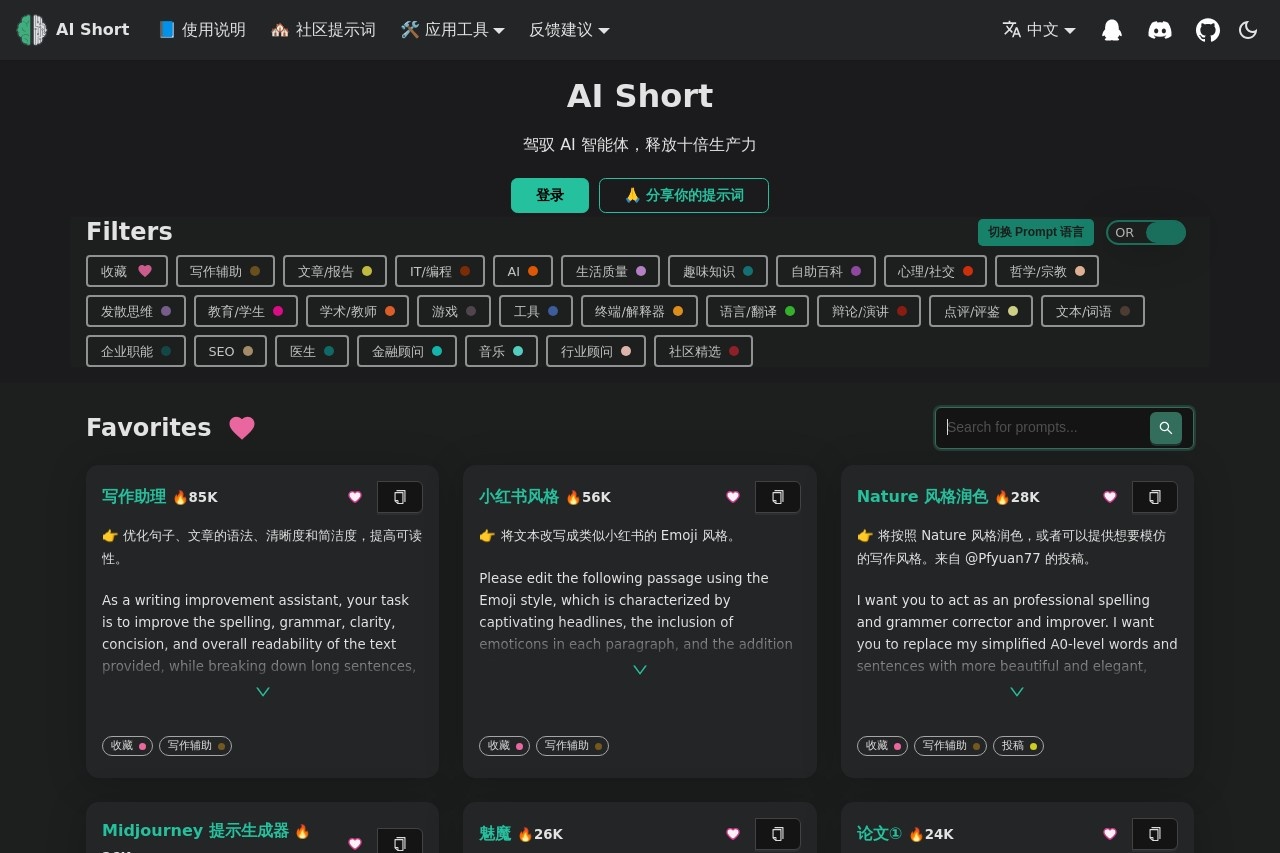The width and height of the screenshot is (1280, 853).
Task: Toggle the 医生 filter tag
Action: [312, 351]
